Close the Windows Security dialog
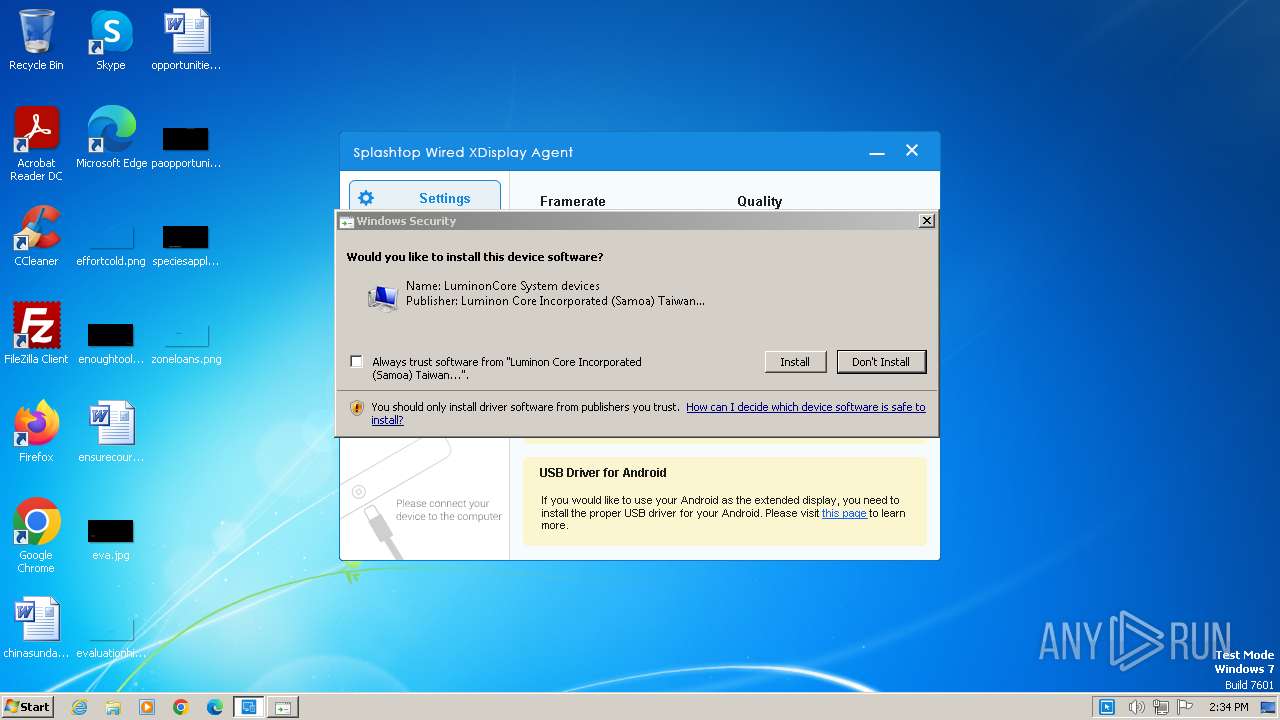Viewport: 1280px width, 720px height. pyautogui.click(x=926, y=221)
